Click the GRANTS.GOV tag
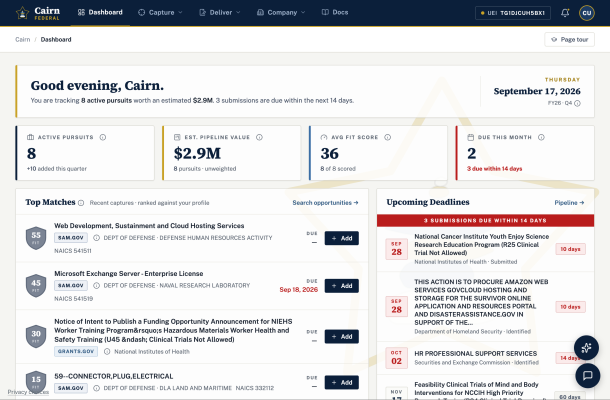 point(76,351)
